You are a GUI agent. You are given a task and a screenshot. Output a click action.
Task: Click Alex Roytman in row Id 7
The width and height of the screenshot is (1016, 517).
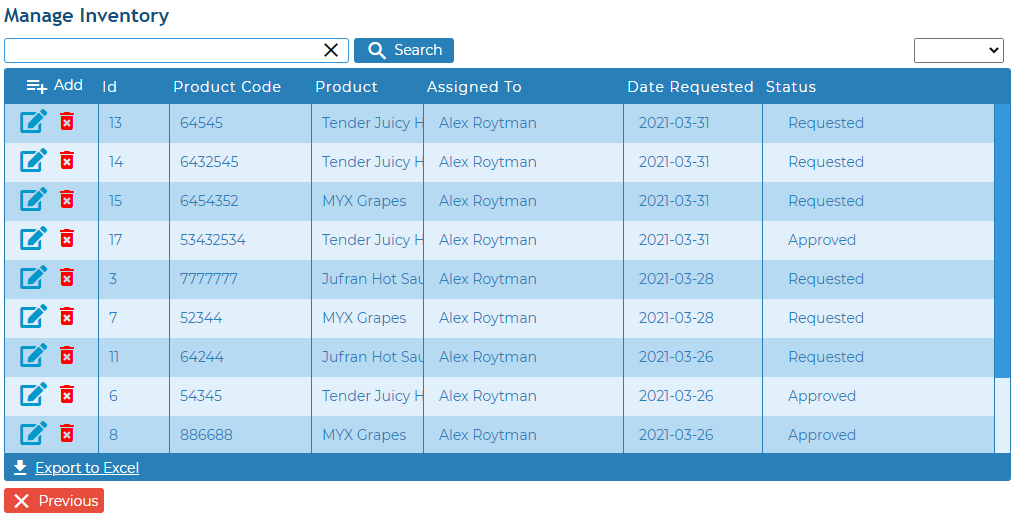click(487, 317)
